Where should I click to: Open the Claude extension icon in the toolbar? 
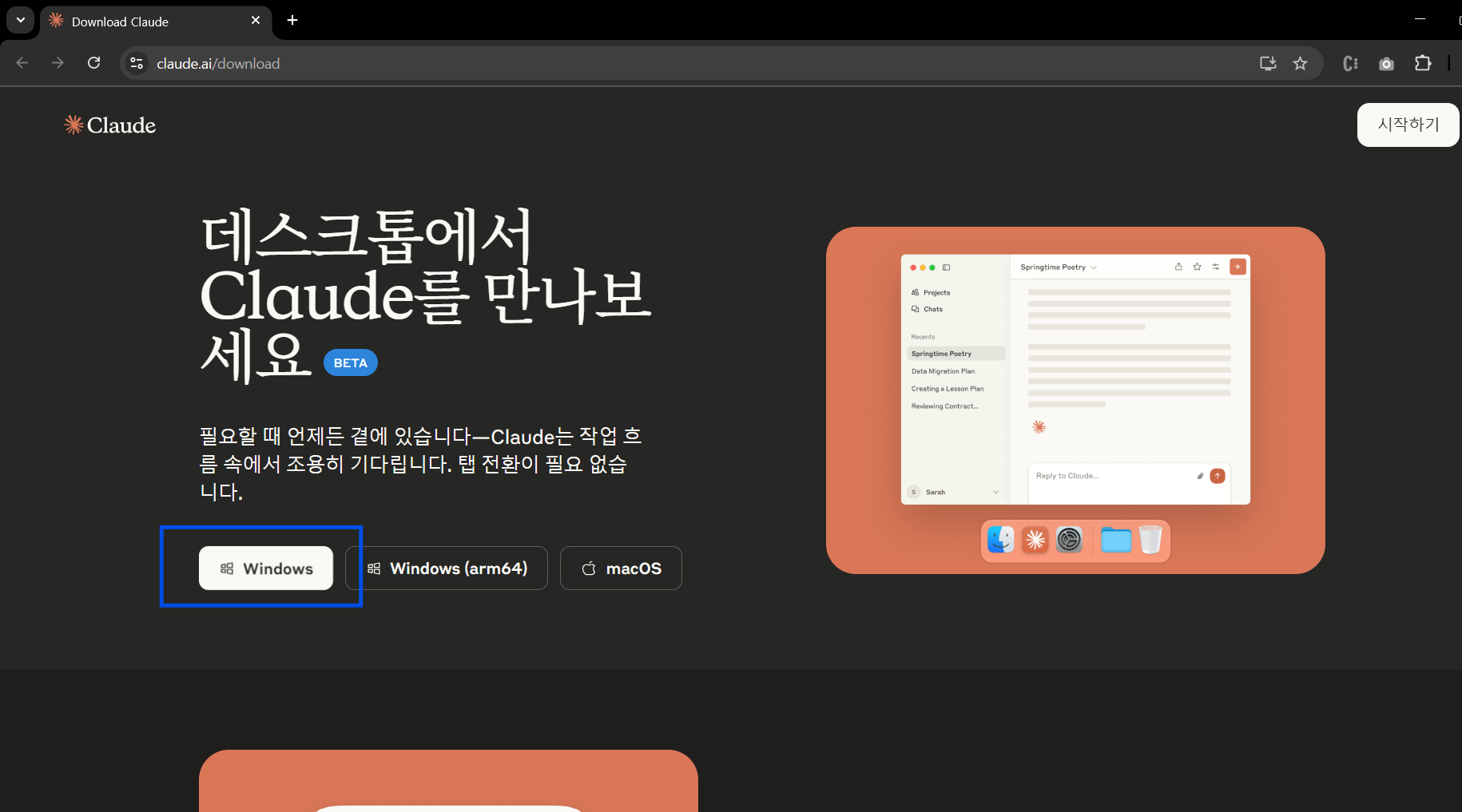[1351, 63]
